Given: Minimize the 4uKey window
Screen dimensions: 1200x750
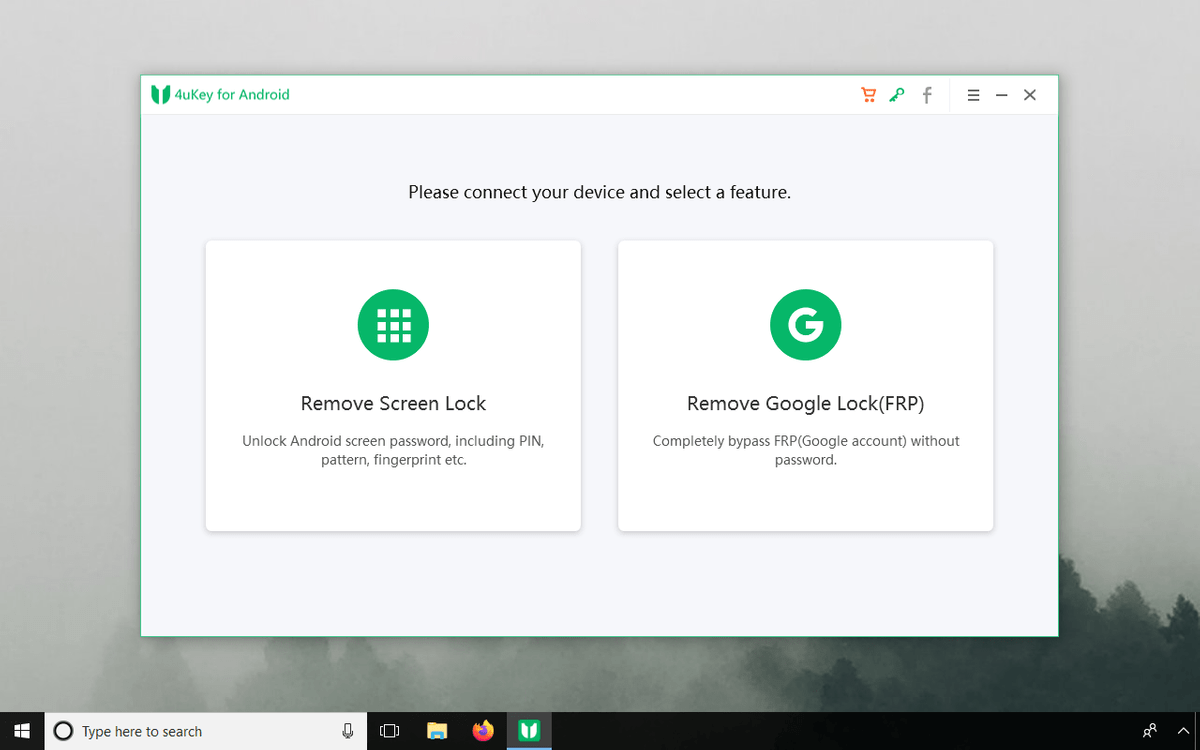Looking at the screenshot, I should [x=1001, y=94].
